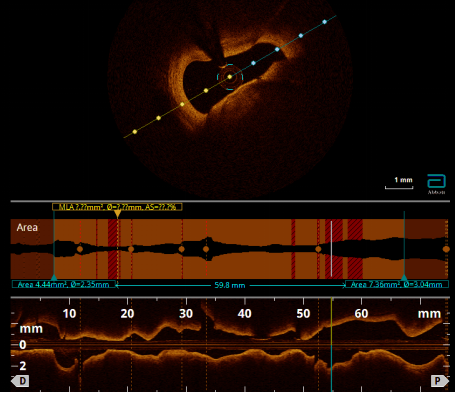Click the Abbott logo icon

click(x=436, y=182)
